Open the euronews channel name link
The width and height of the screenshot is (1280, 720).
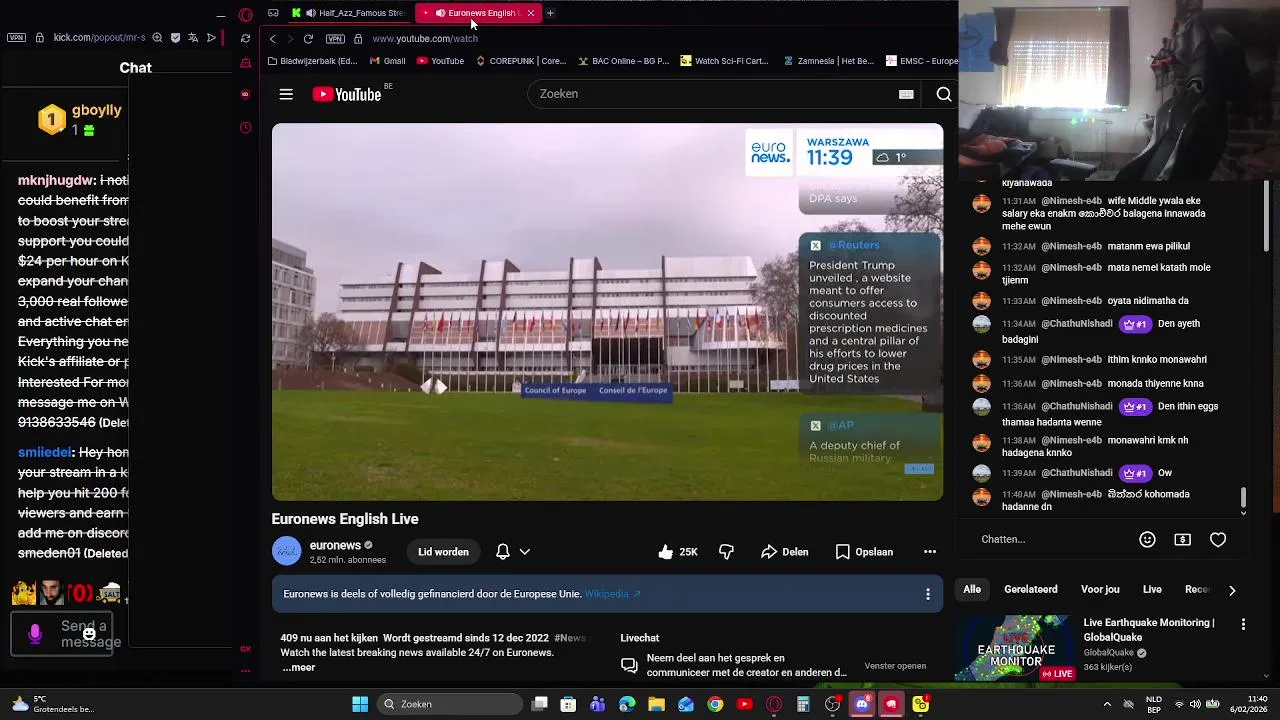pos(335,545)
